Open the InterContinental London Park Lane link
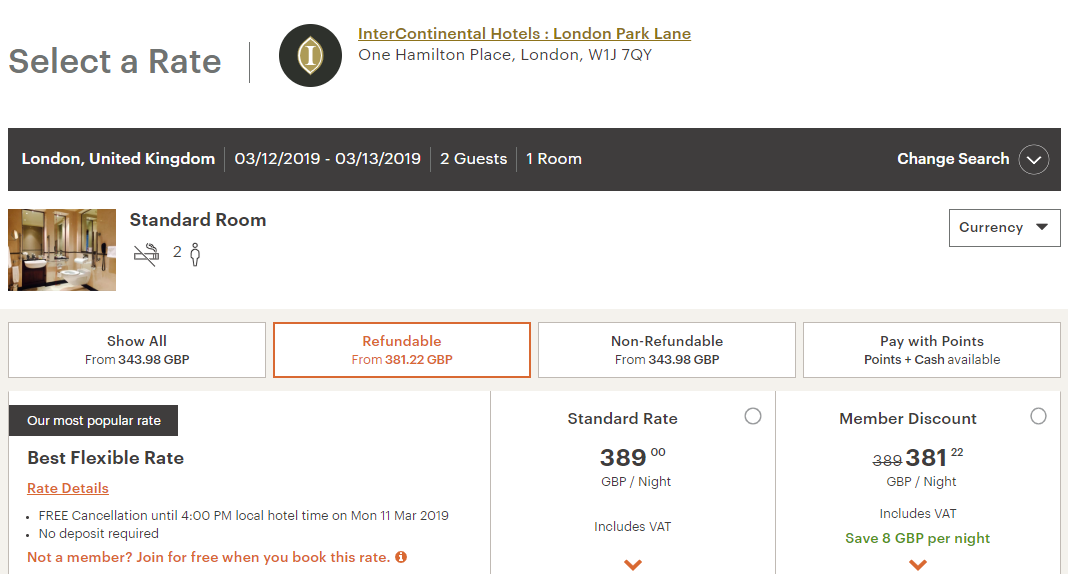The height and width of the screenshot is (574, 1068). coord(524,34)
